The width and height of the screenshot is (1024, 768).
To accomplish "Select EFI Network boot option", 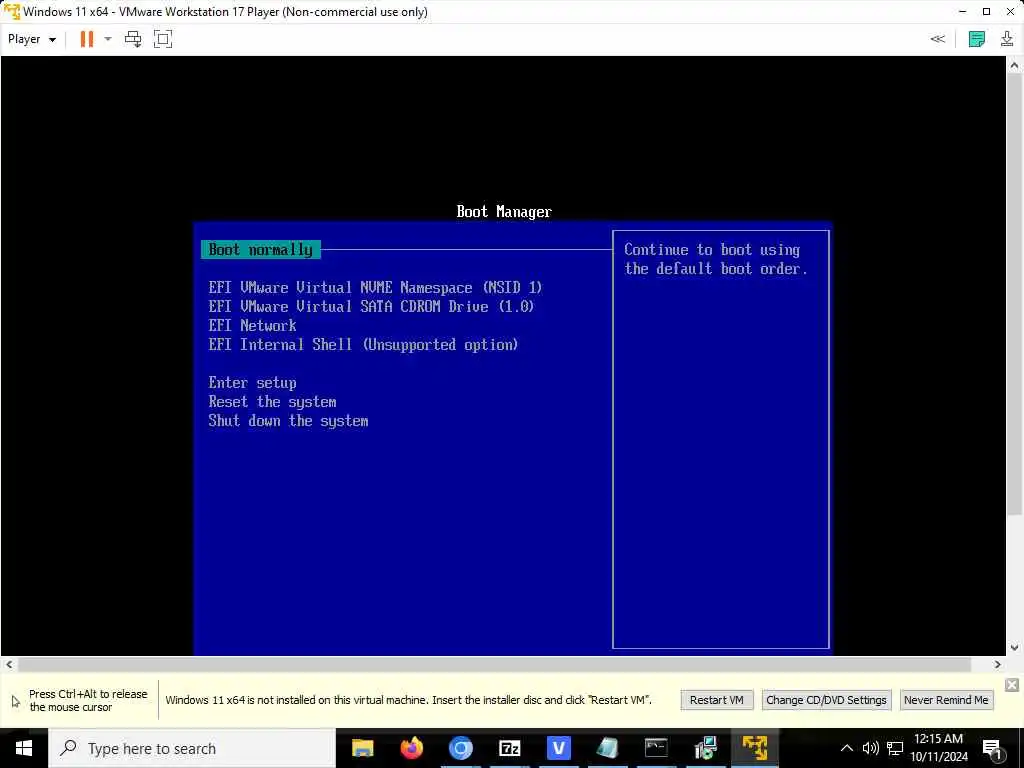I will (x=253, y=325).
